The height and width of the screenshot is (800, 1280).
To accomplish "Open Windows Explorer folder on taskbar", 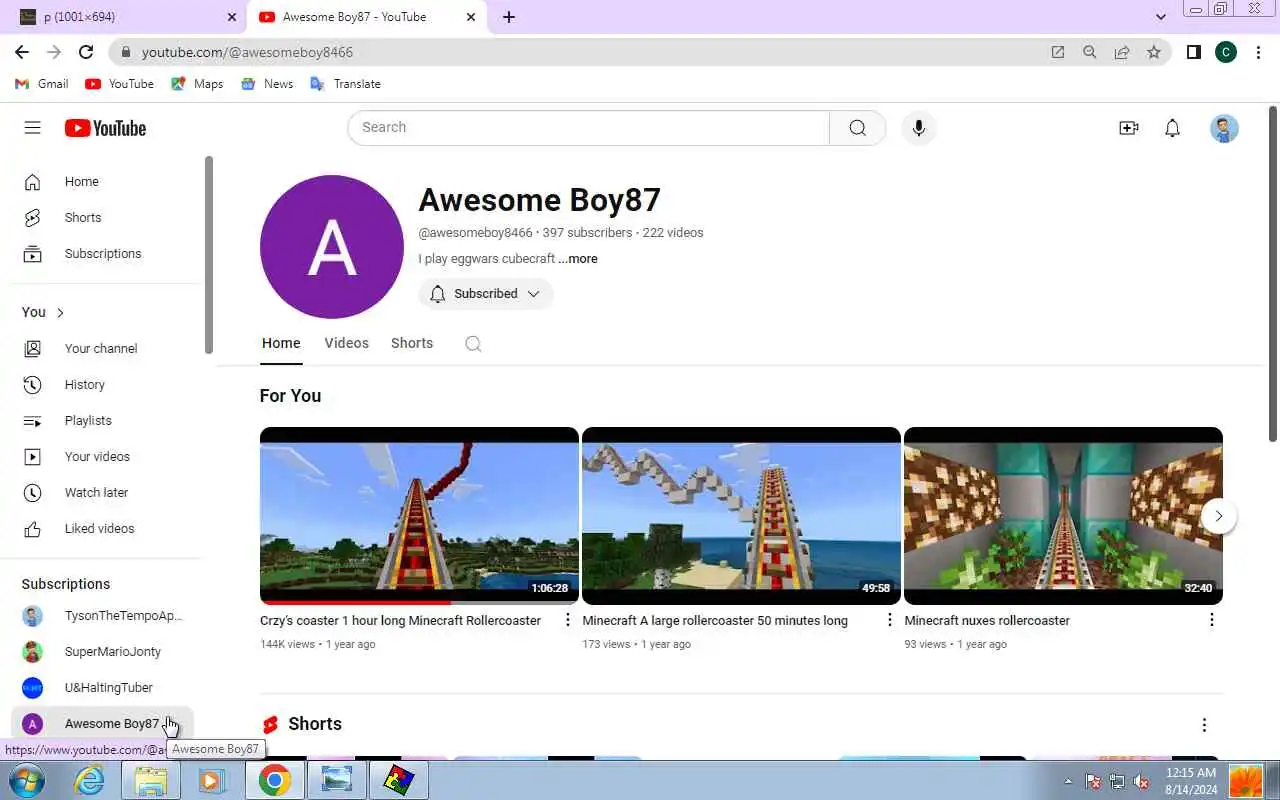I will point(151,780).
